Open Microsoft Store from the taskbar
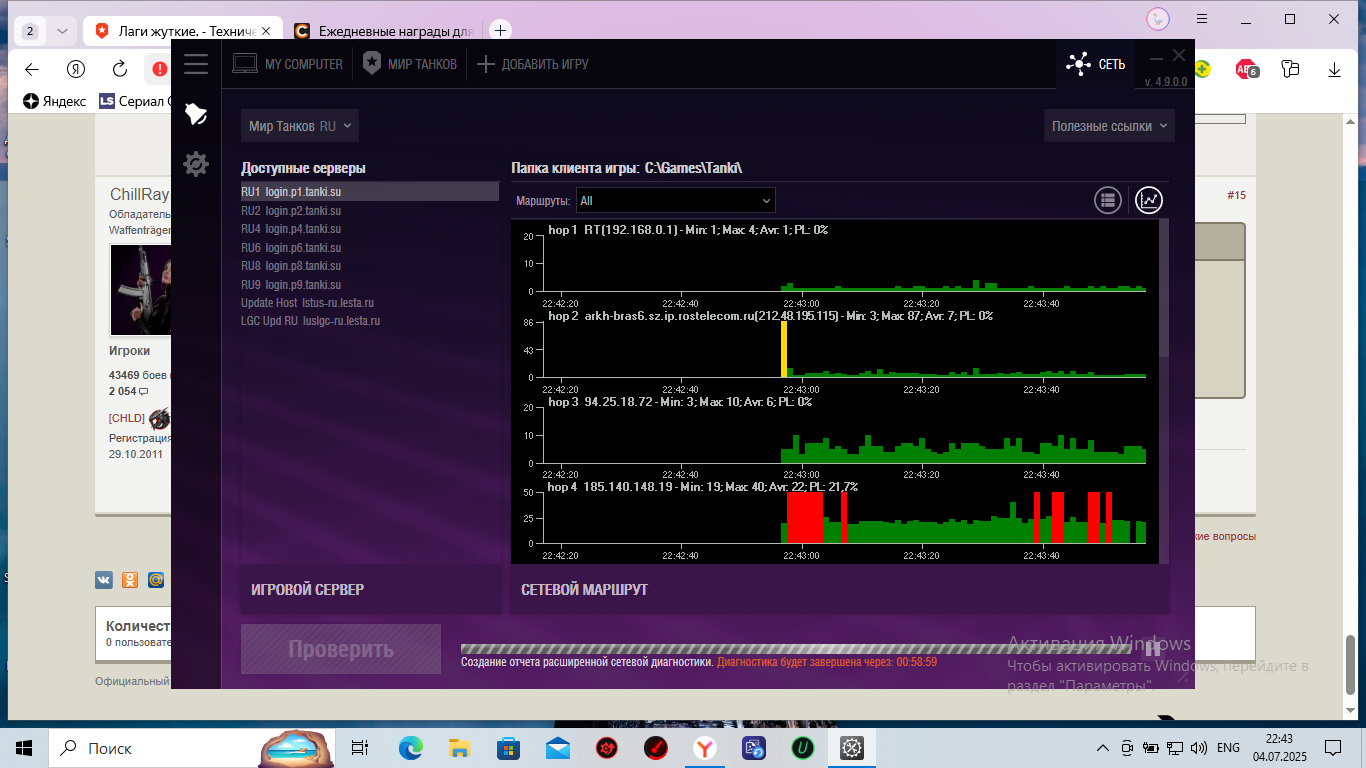Screen dimensions: 1366x768 click(509, 747)
